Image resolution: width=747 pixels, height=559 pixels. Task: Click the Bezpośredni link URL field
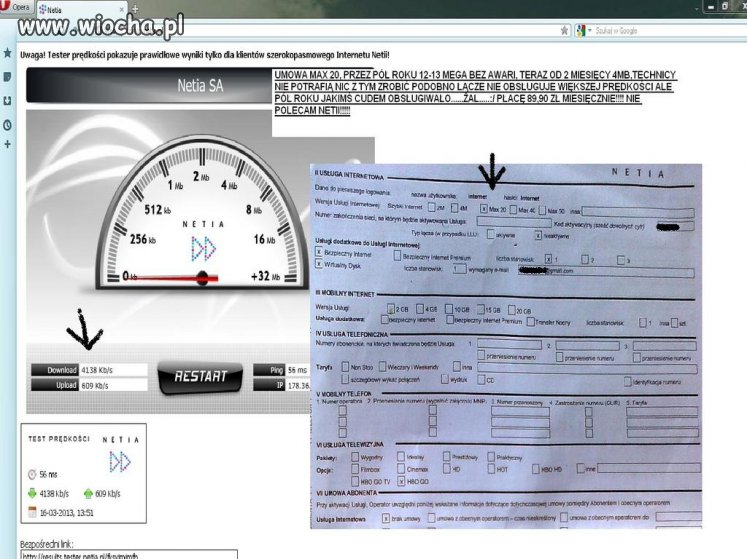click(129, 555)
